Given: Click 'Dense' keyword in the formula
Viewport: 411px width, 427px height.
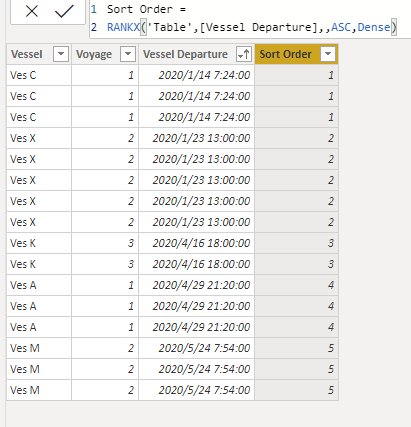Looking at the screenshot, I should point(374,27).
